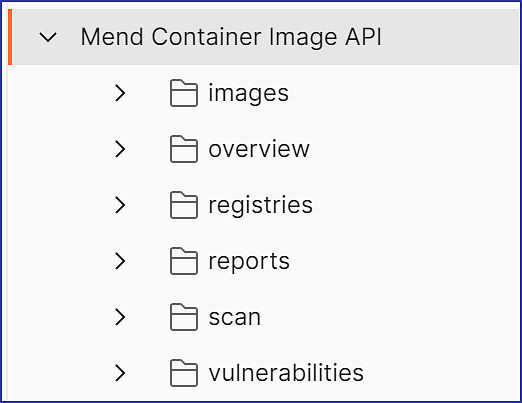522x403 pixels.
Task: Click the registries folder icon
Action: [x=184, y=205]
